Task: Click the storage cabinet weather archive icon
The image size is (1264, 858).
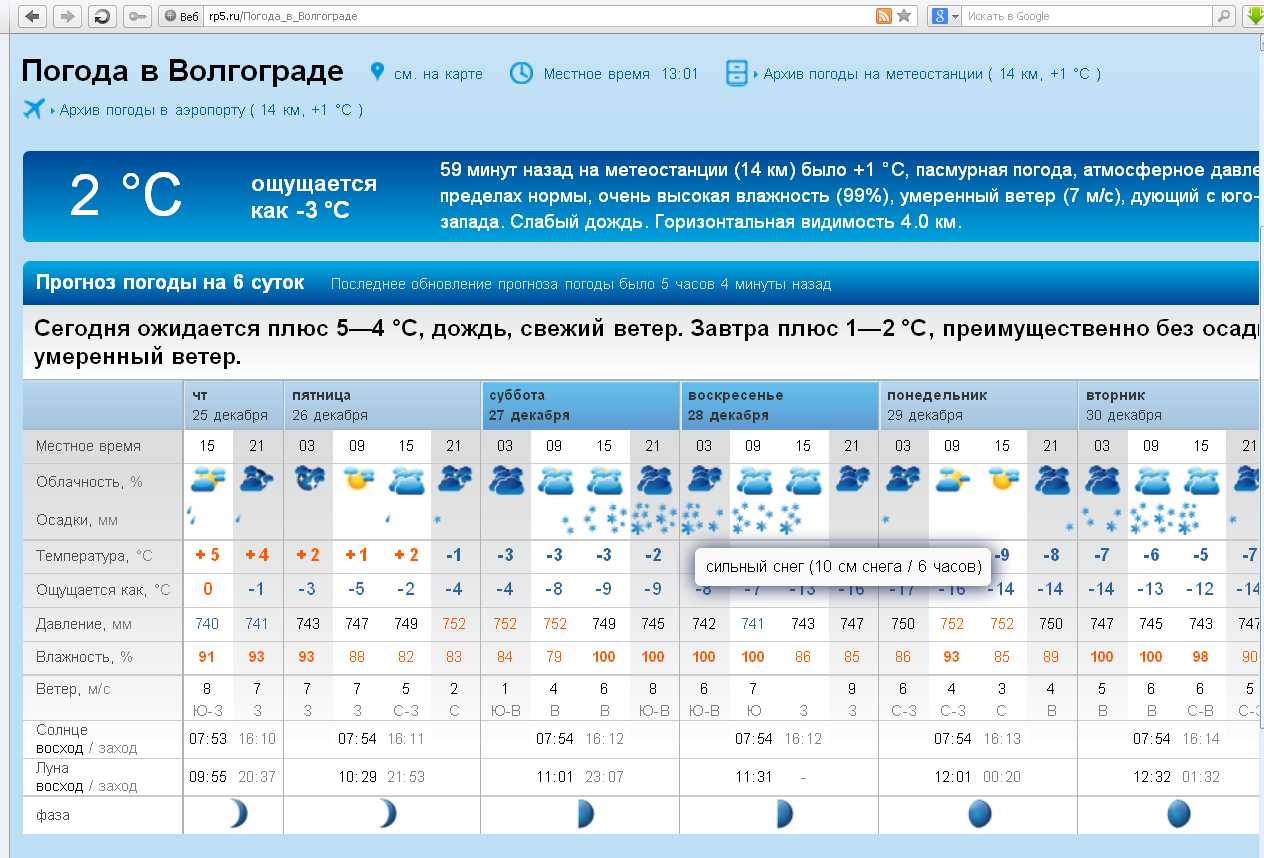Action: 737,73
